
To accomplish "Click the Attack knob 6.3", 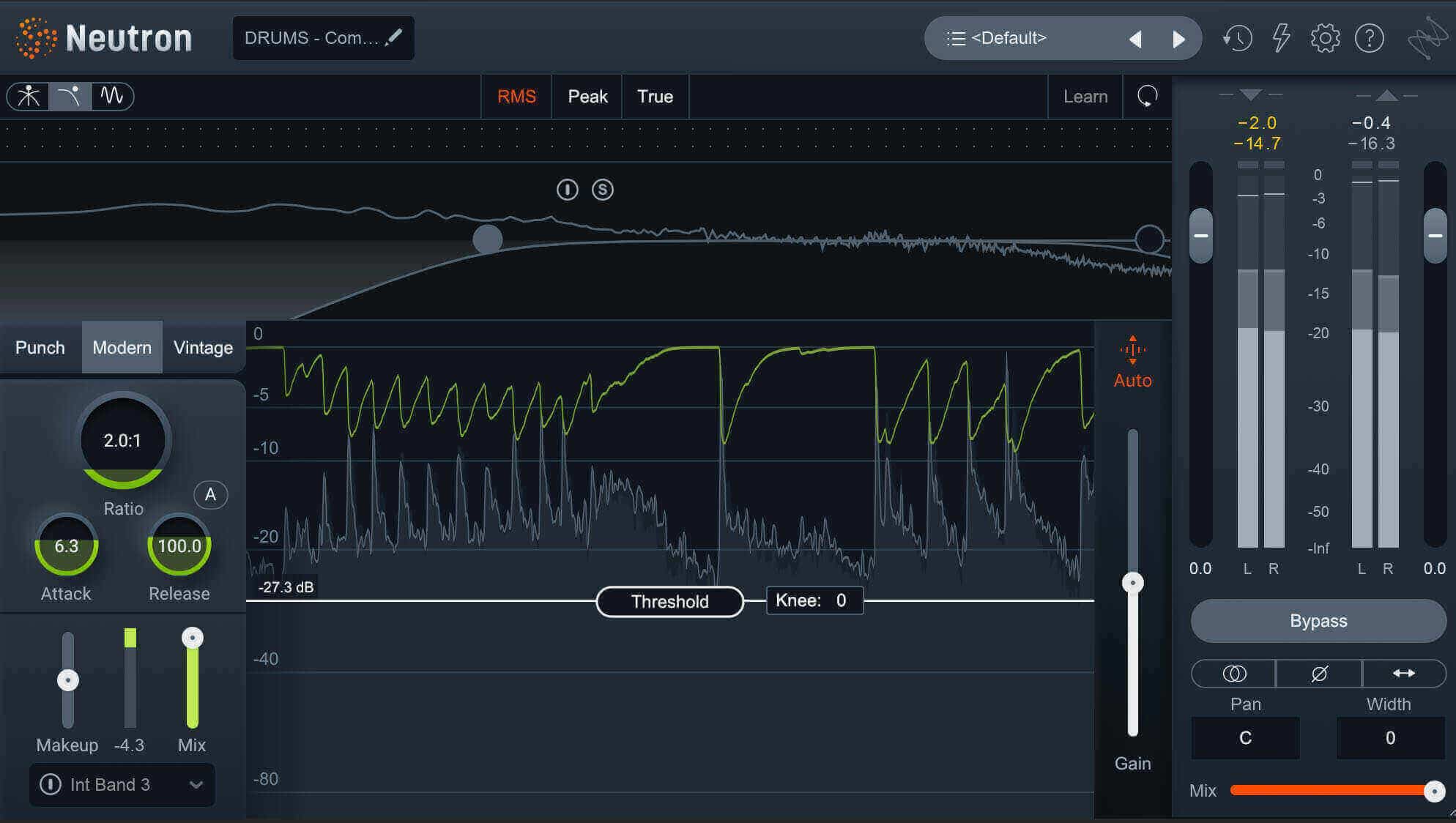I will [x=66, y=545].
